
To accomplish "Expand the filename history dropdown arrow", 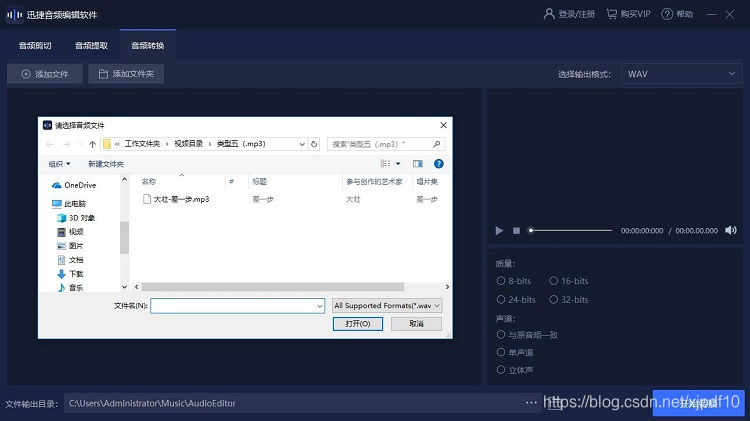I will tap(320, 306).
